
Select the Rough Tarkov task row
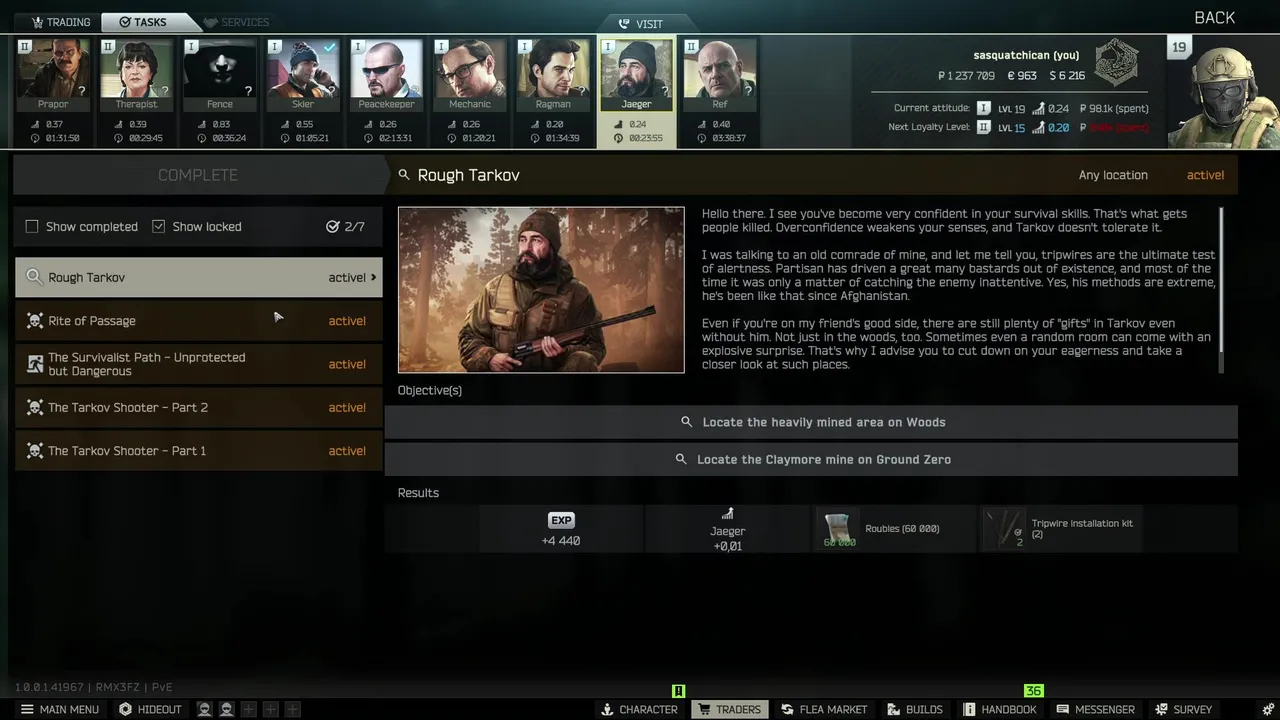[x=198, y=277]
